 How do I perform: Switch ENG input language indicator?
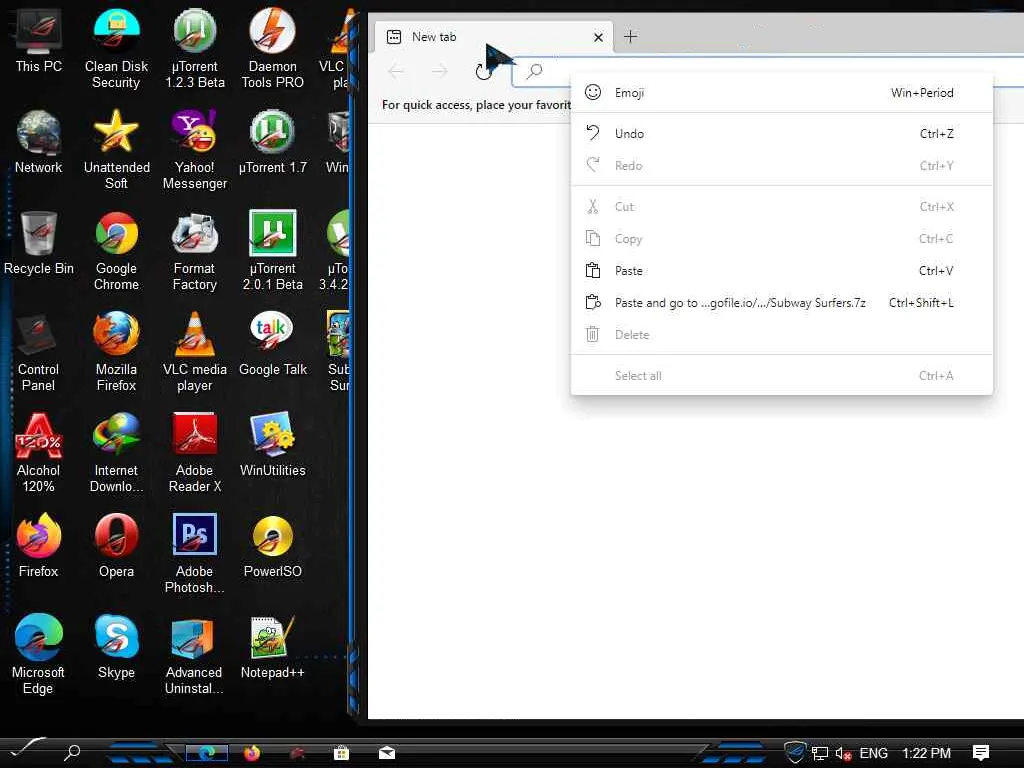click(x=873, y=753)
